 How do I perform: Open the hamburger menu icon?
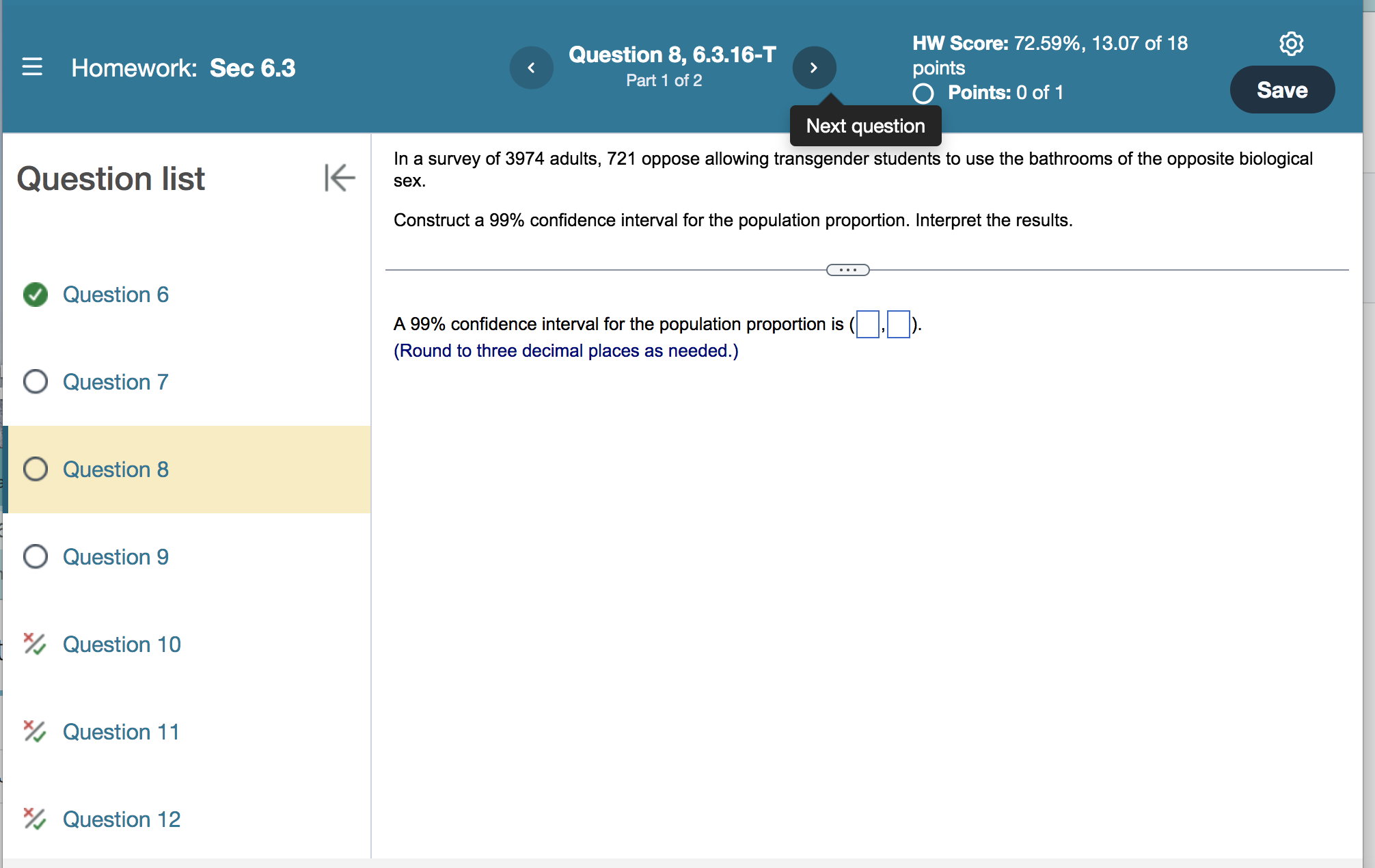pyautogui.click(x=32, y=67)
